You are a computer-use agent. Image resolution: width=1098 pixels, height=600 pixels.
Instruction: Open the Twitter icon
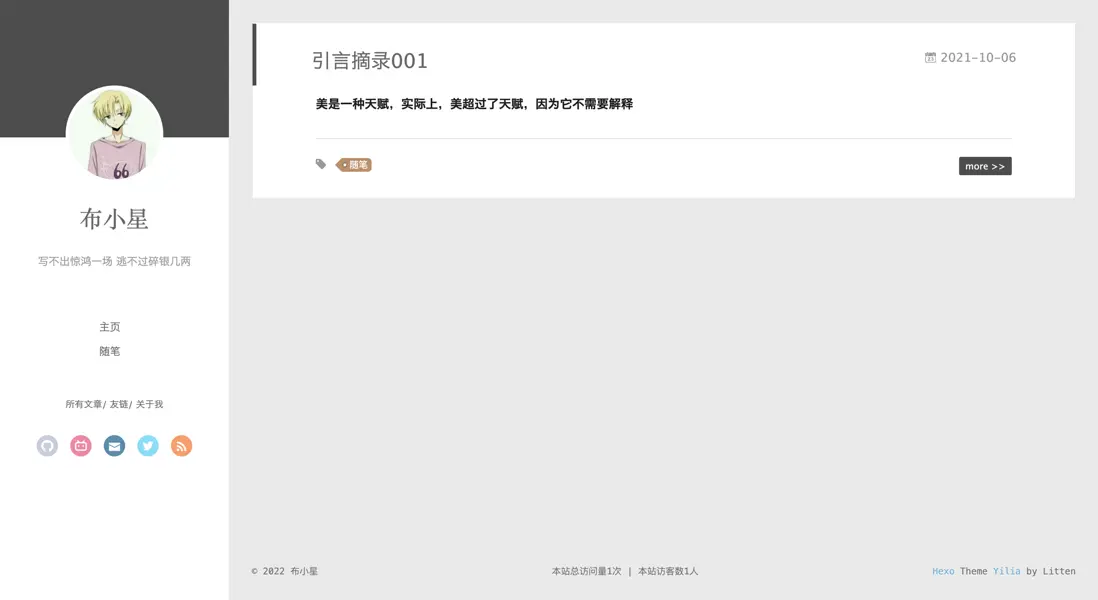(x=147, y=445)
